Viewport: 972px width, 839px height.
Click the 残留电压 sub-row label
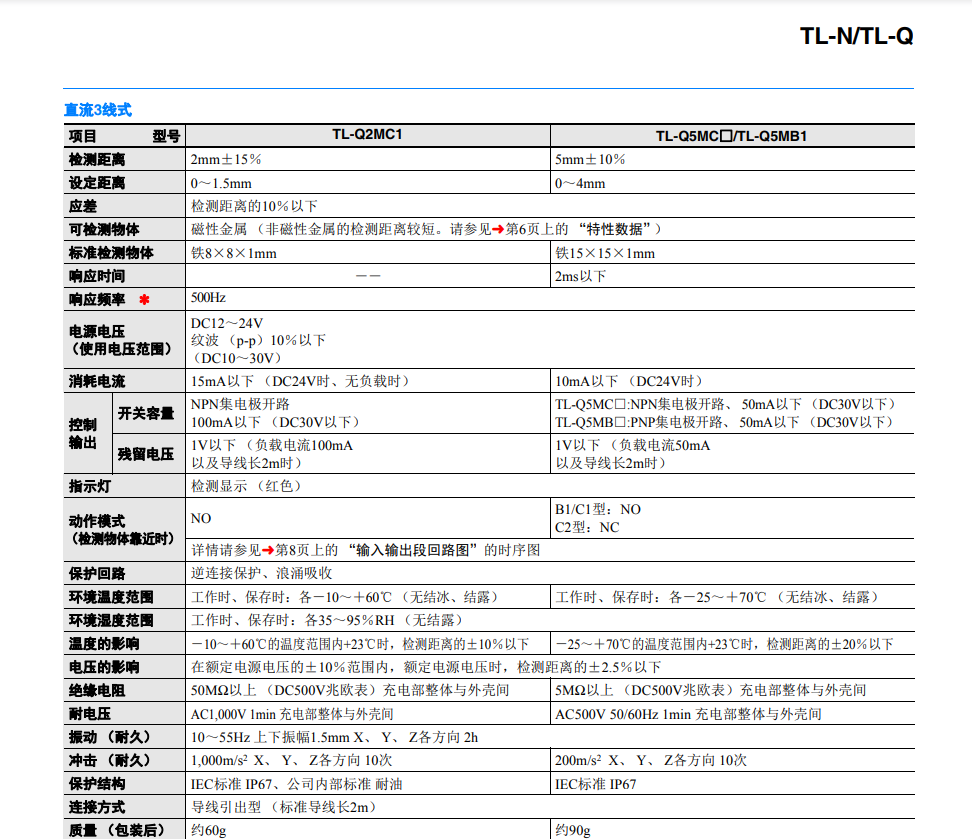[x=146, y=454]
